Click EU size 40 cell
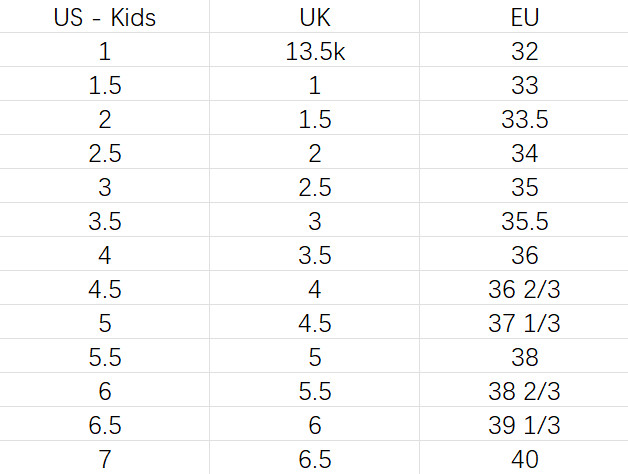This screenshot has width=628, height=474. coord(523,459)
